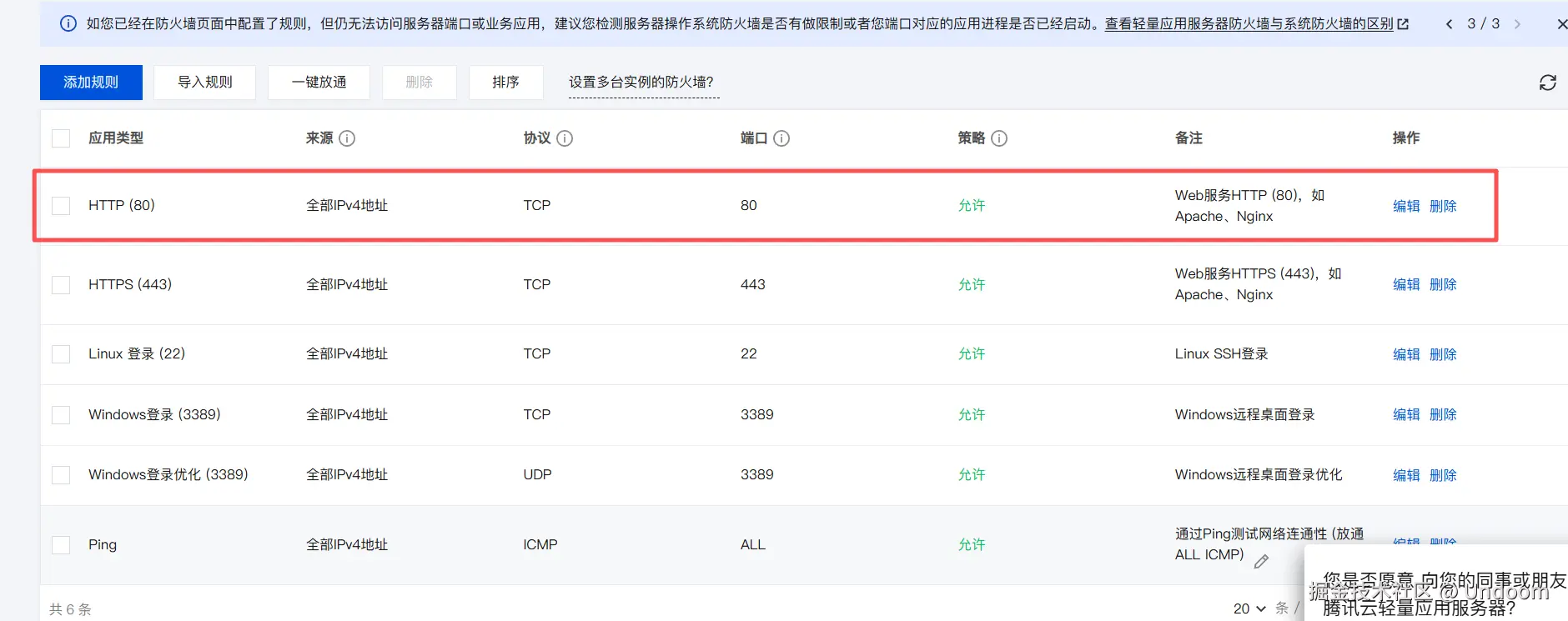Click 删除 for the HTTPS (443) rule
Image resolution: width=1568 pixels, height=621 pixels.
(x=1443, y=284)
